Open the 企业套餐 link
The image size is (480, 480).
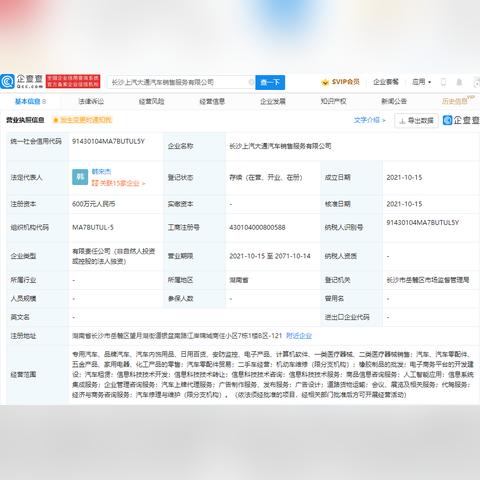(x=386, y=82)
